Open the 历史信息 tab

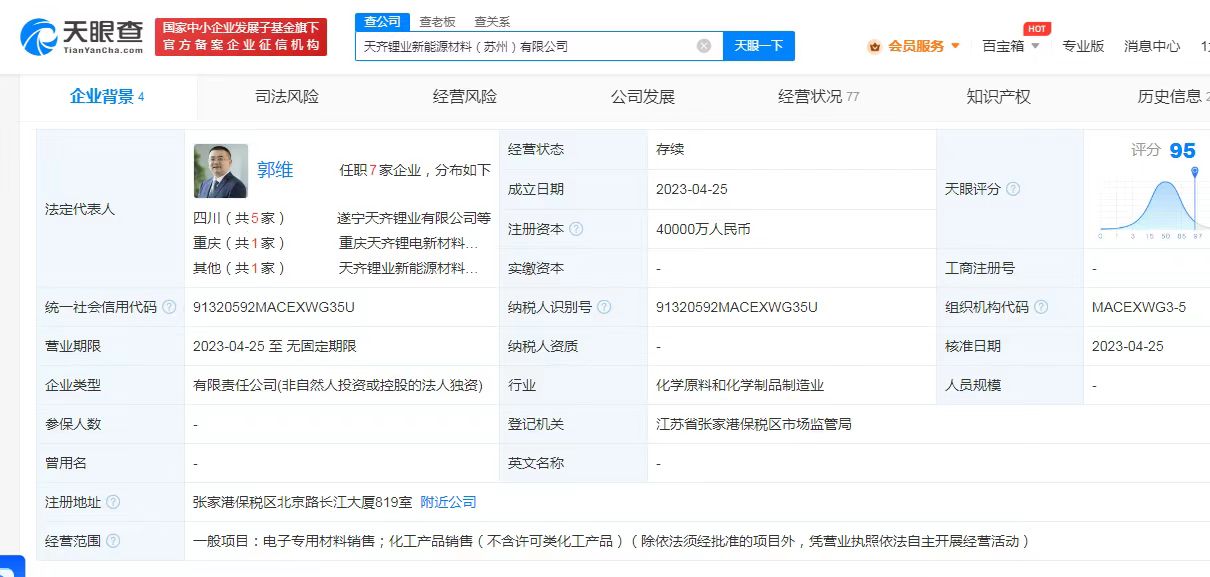(x=1173, y=97)
